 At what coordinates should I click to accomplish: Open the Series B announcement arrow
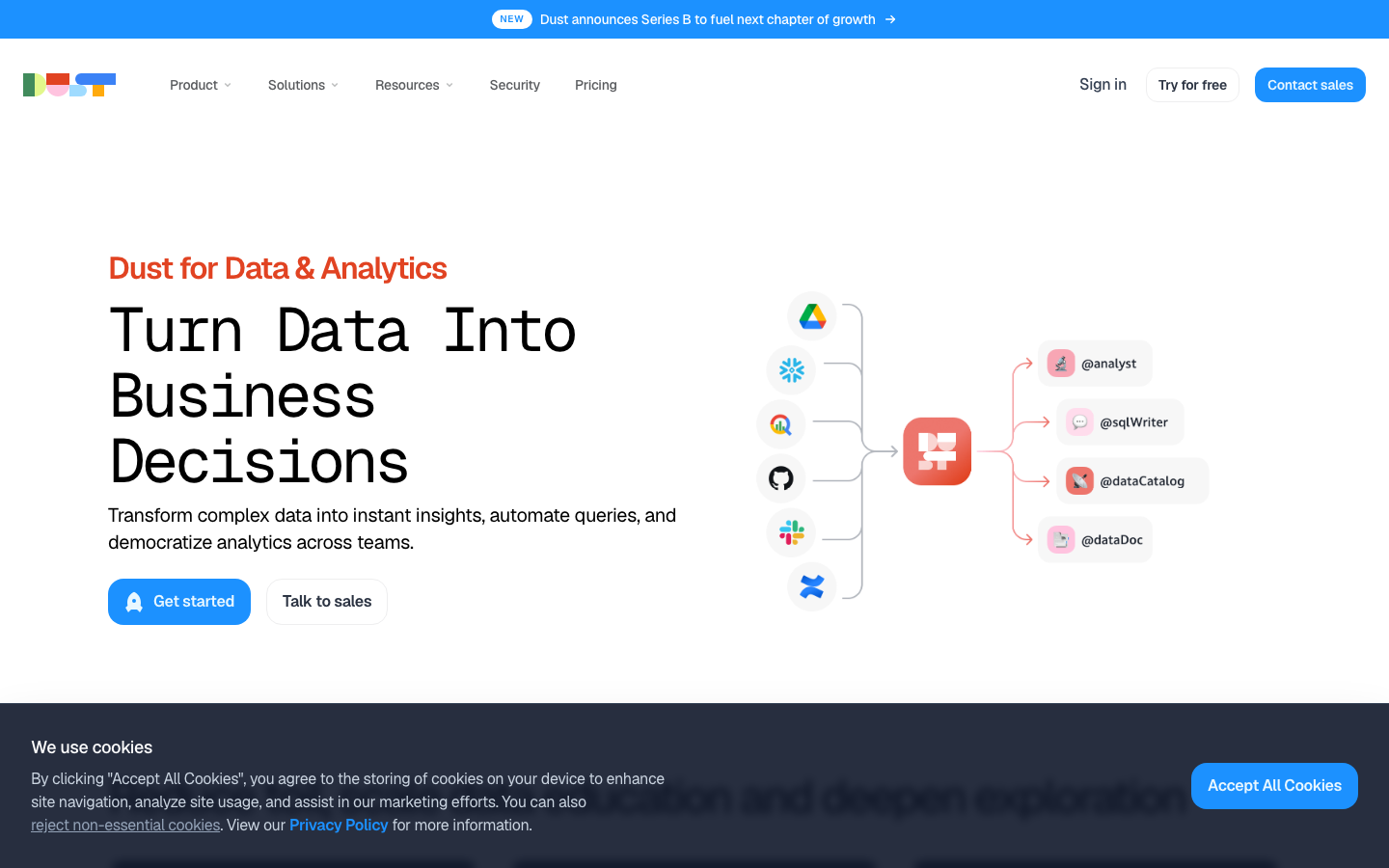(x=890, y=19)
